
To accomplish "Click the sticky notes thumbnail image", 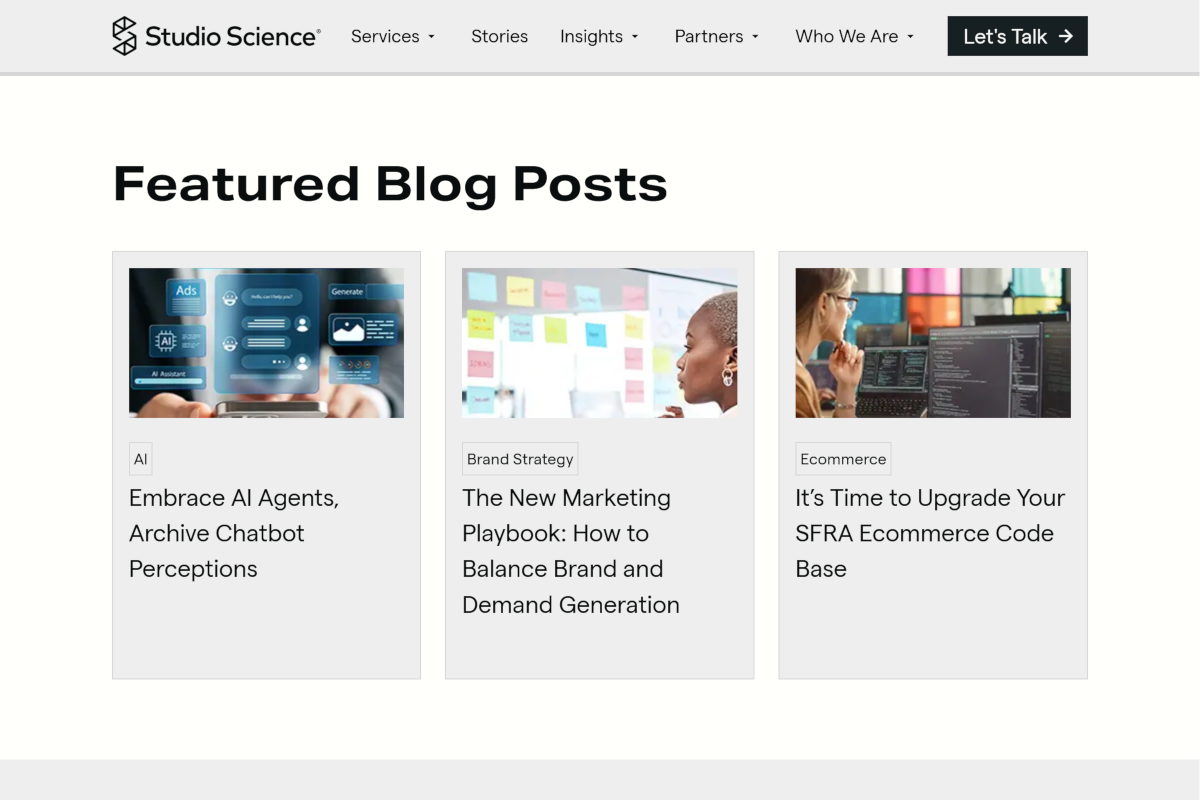I will pos(599,342).
